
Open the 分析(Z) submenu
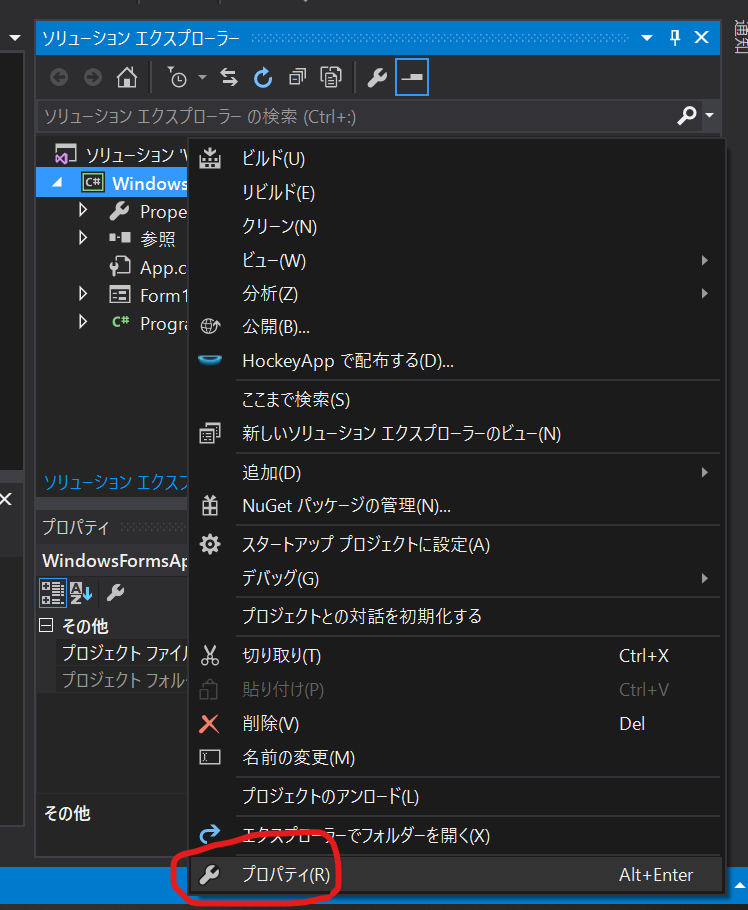click(457, 294)
